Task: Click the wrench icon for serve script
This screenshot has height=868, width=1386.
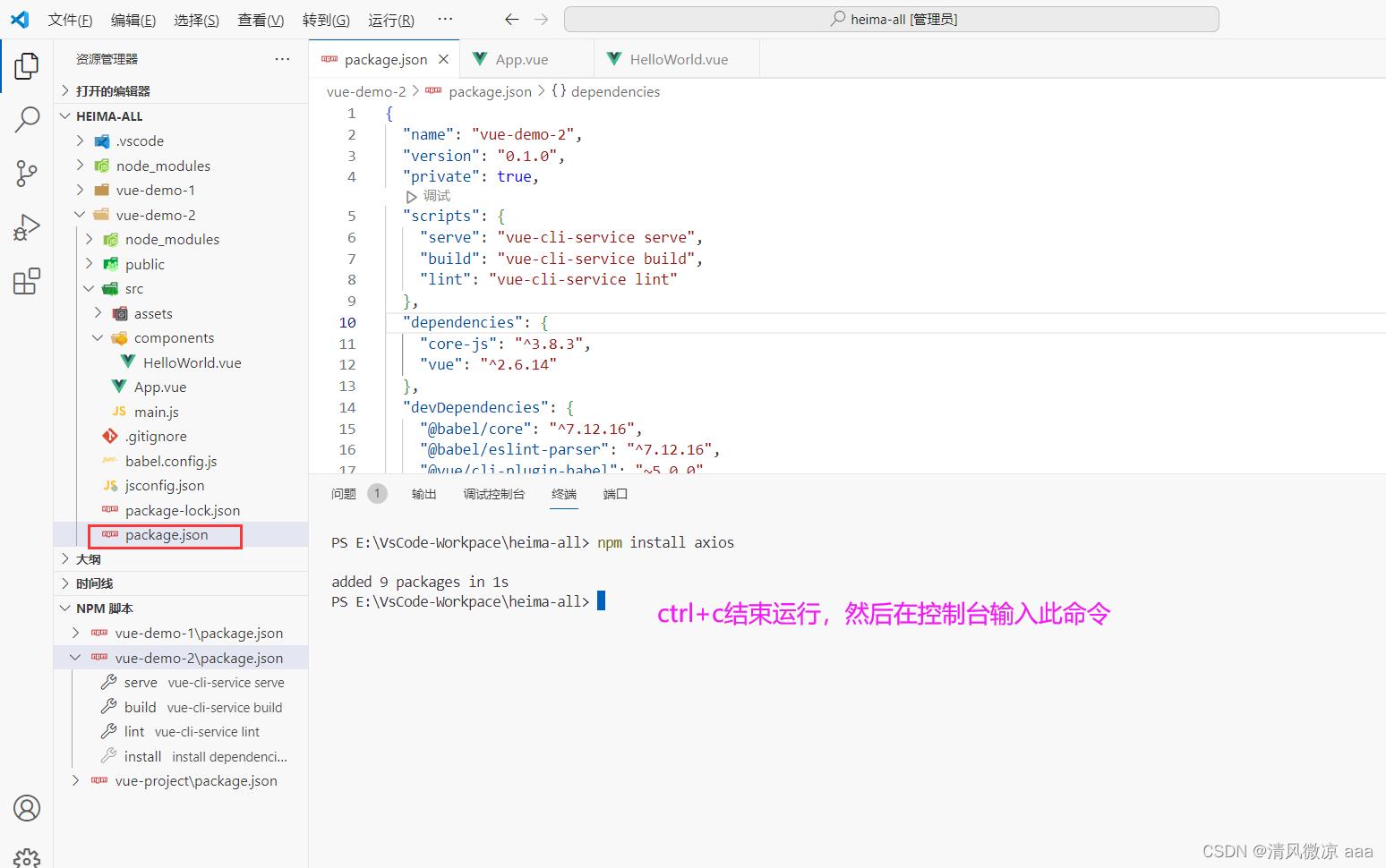Action: [109, 682]
